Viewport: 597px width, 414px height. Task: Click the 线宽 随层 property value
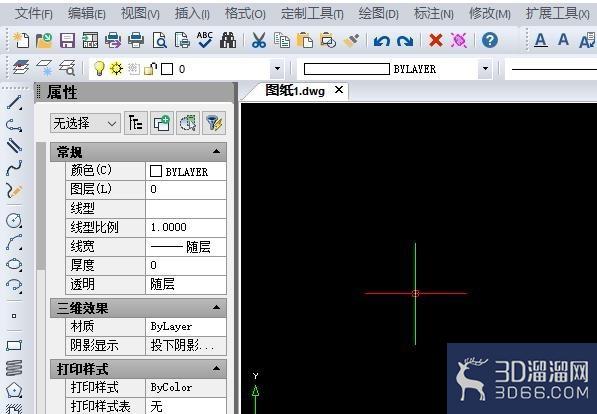pyautogui.click(x=186, y=247)
